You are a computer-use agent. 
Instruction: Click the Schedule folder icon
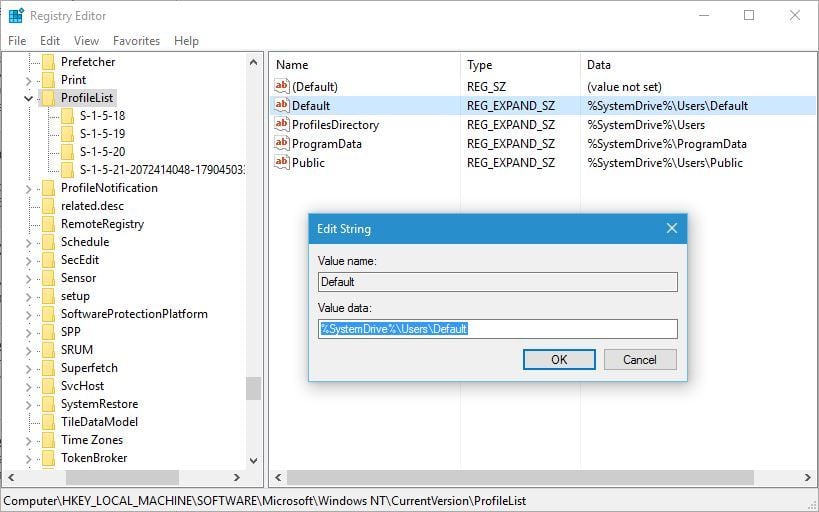[x=48, y=242]
